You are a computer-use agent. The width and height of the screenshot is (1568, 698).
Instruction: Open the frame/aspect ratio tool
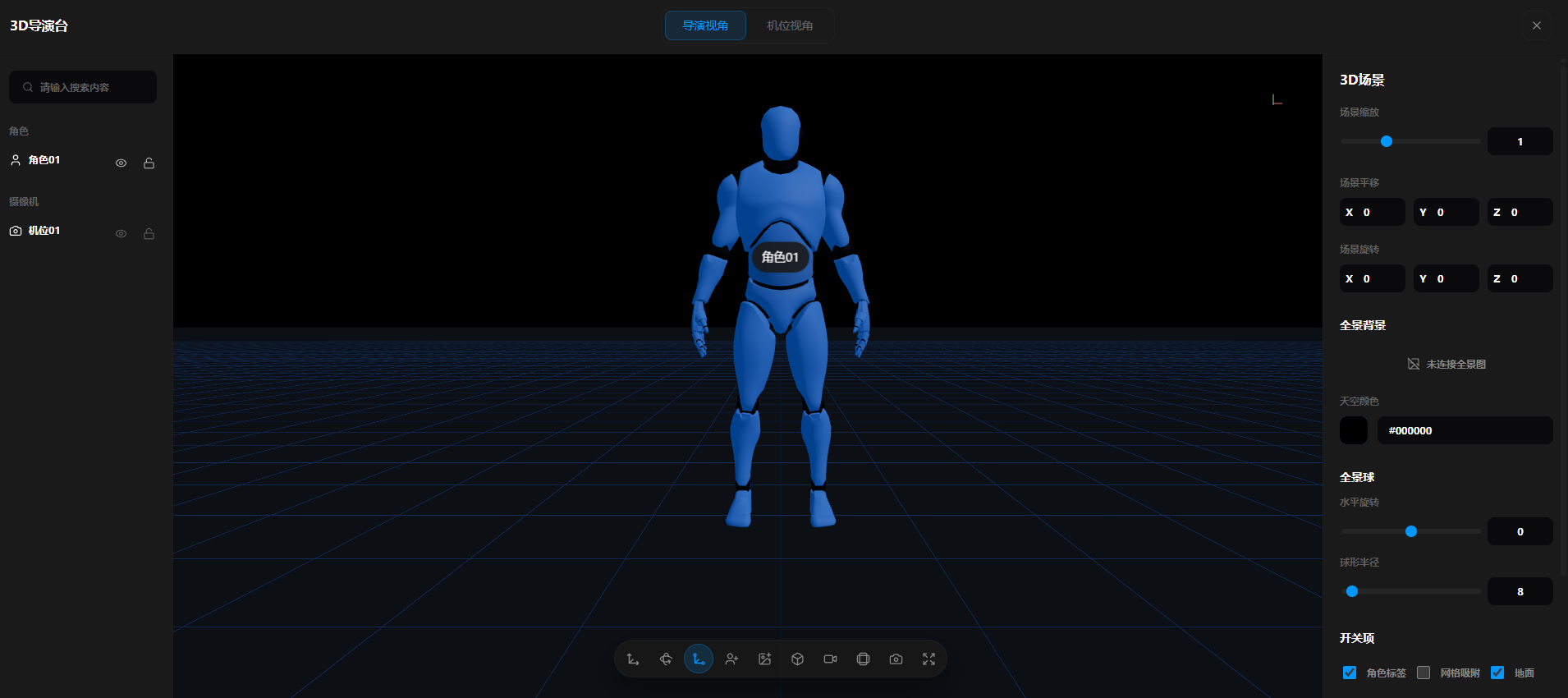point(863,659)
